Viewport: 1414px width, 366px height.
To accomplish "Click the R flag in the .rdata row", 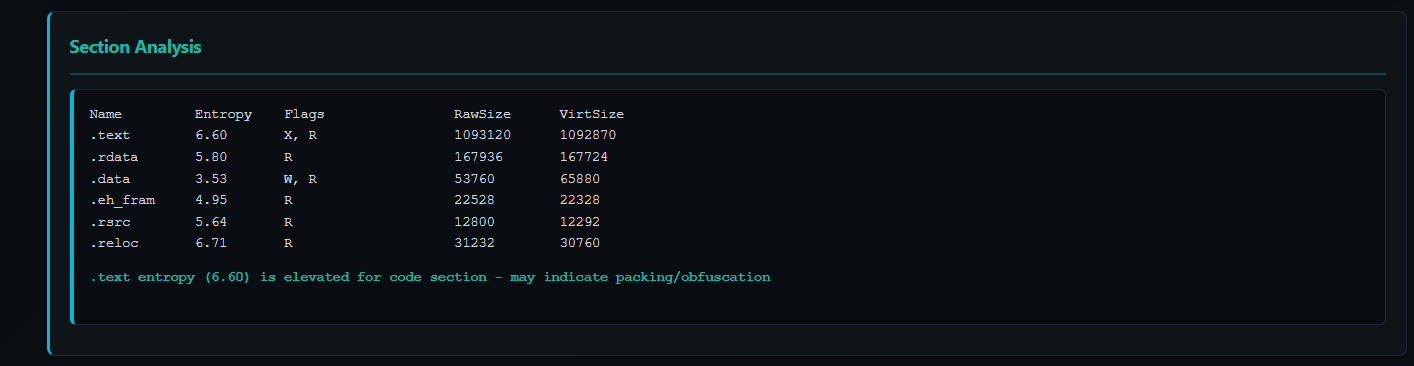I will pyautogui.click(x=288, y=157).
